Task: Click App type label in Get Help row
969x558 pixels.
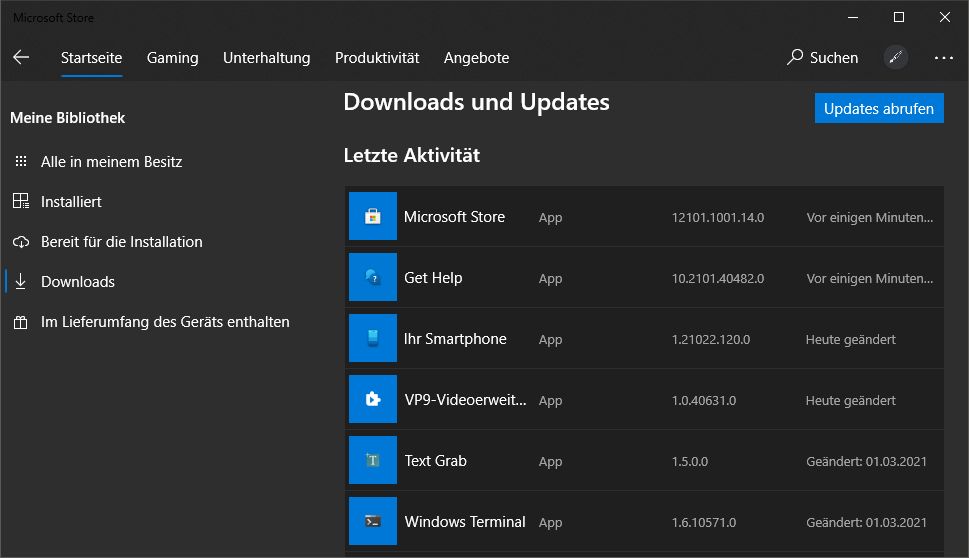Action: tap(550, 279)
